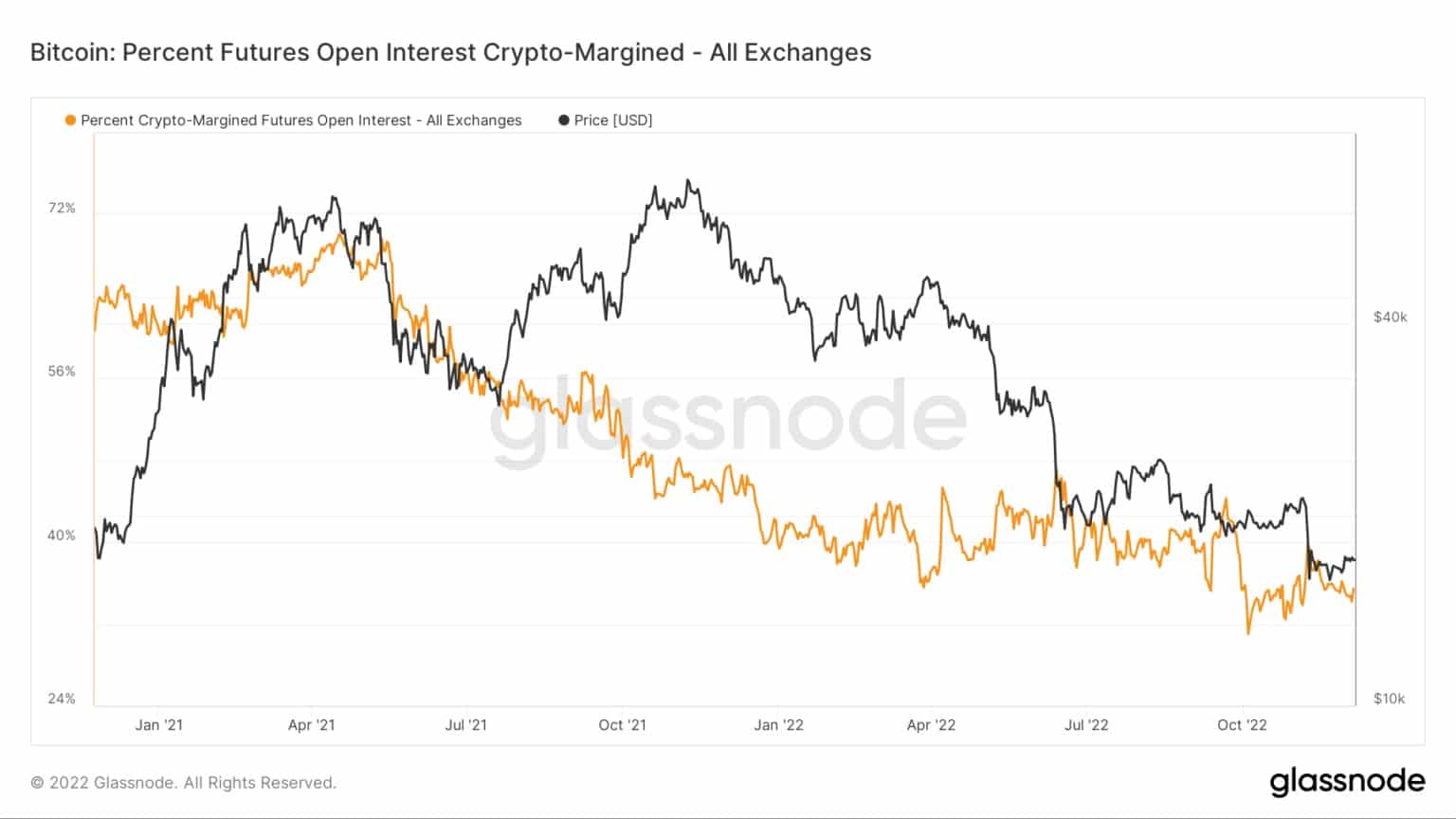The width and height of the screenshot is (1456, 819).
Task: Click the Oct '21 axis label
Action: (623, 725)
